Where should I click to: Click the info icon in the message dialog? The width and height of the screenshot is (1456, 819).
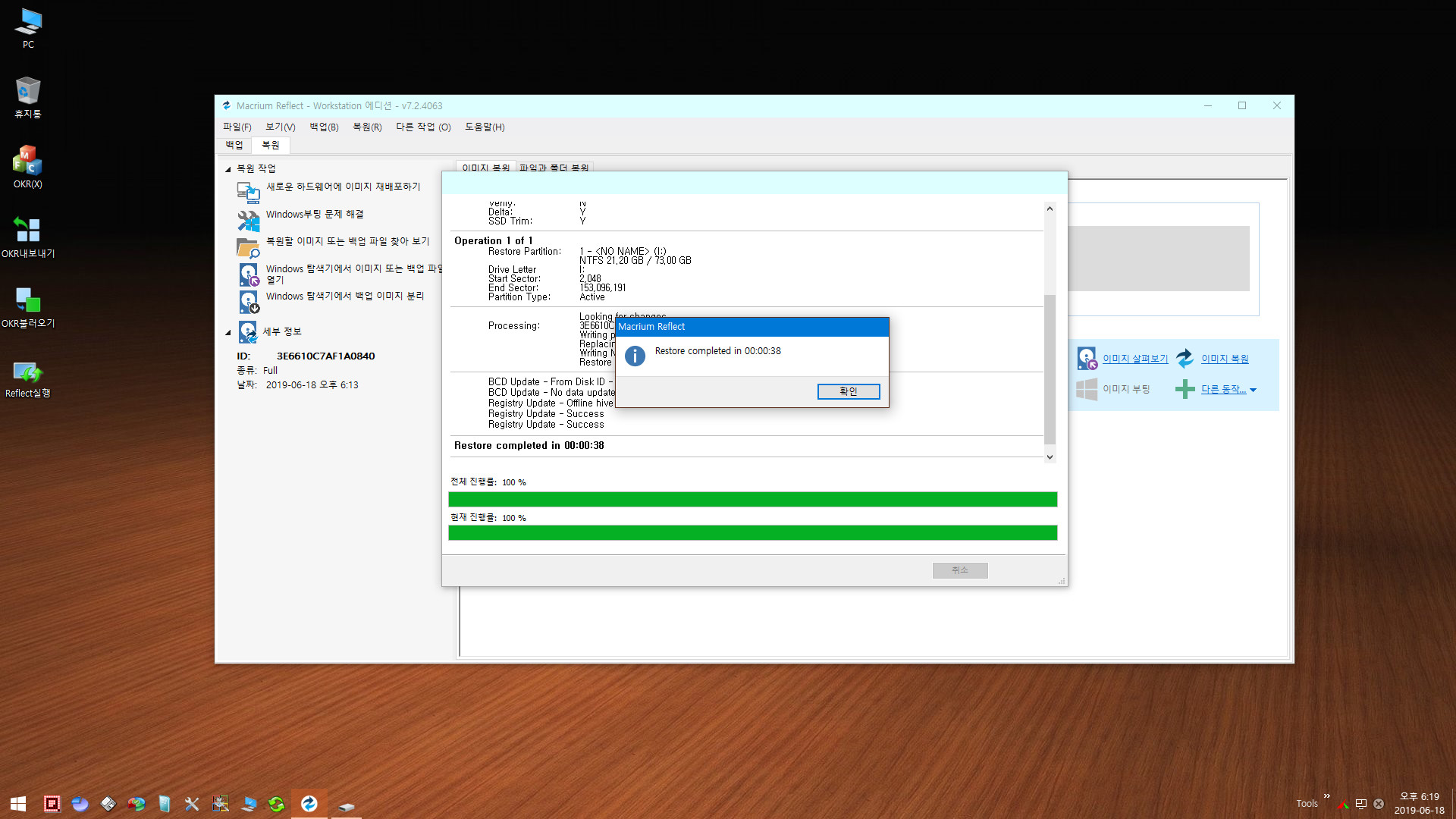coord(635,355)
